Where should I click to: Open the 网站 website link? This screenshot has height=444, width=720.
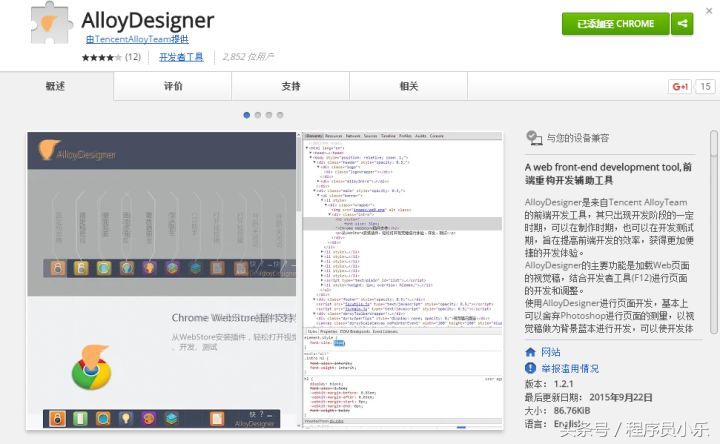point(551,352)
